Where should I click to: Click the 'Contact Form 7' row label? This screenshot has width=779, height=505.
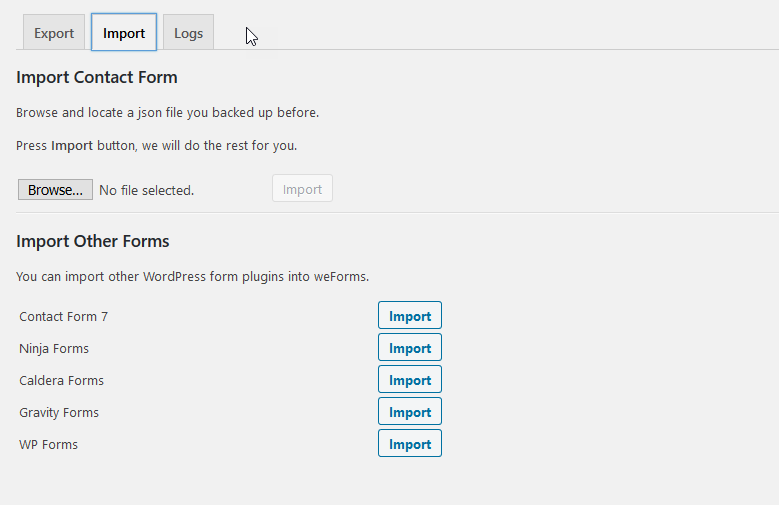63,317
